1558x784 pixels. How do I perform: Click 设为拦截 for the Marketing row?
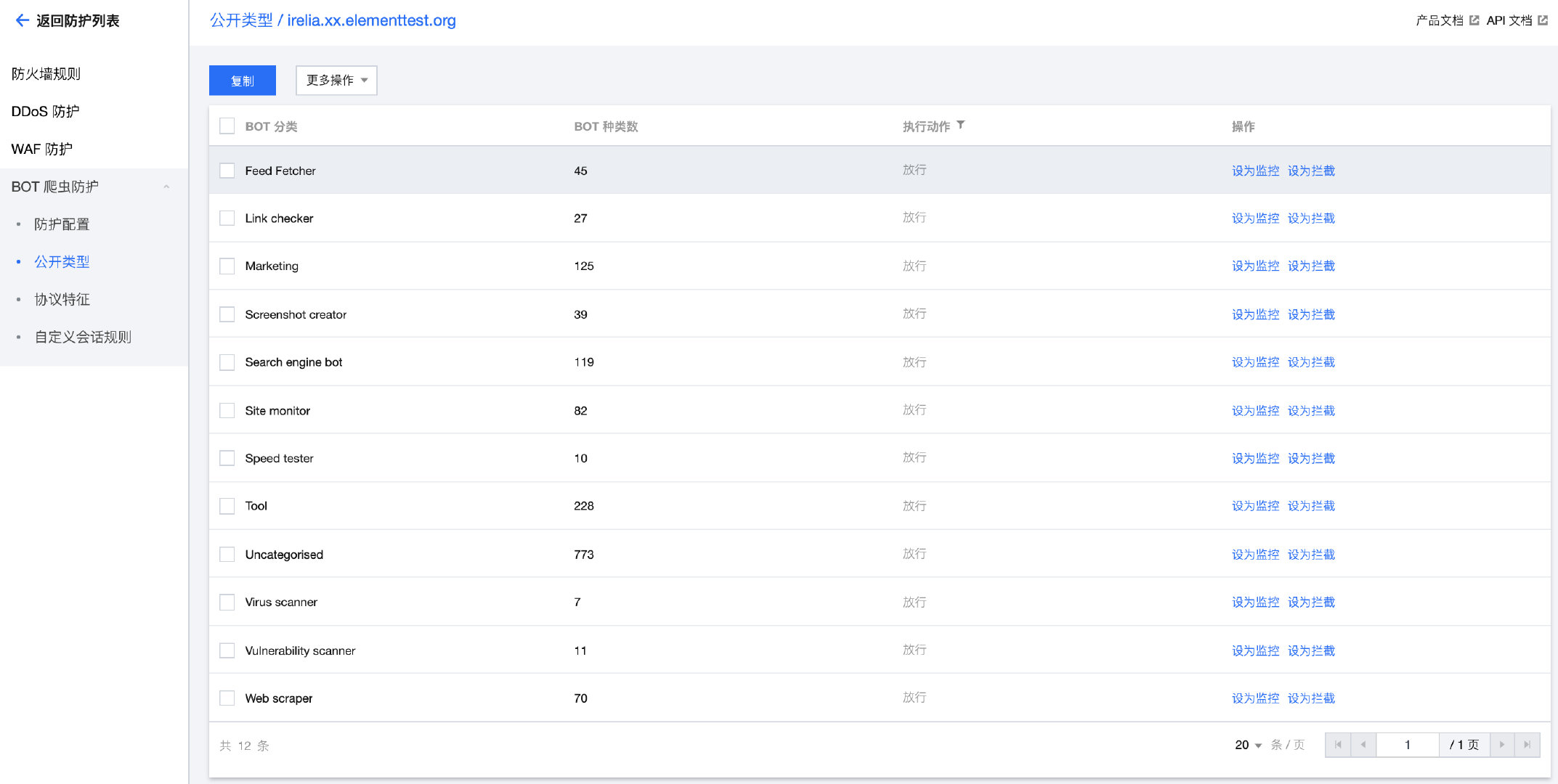[x=1311, y=266]
